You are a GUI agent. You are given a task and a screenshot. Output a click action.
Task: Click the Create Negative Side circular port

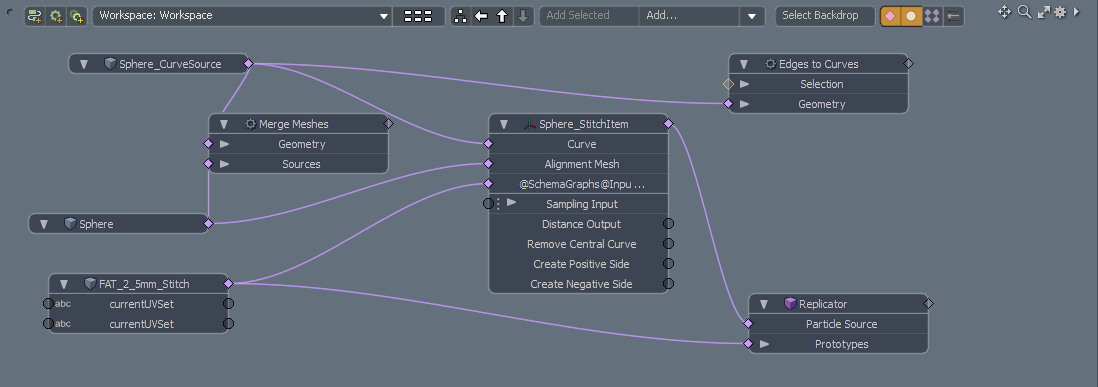(x=669, y=284)
